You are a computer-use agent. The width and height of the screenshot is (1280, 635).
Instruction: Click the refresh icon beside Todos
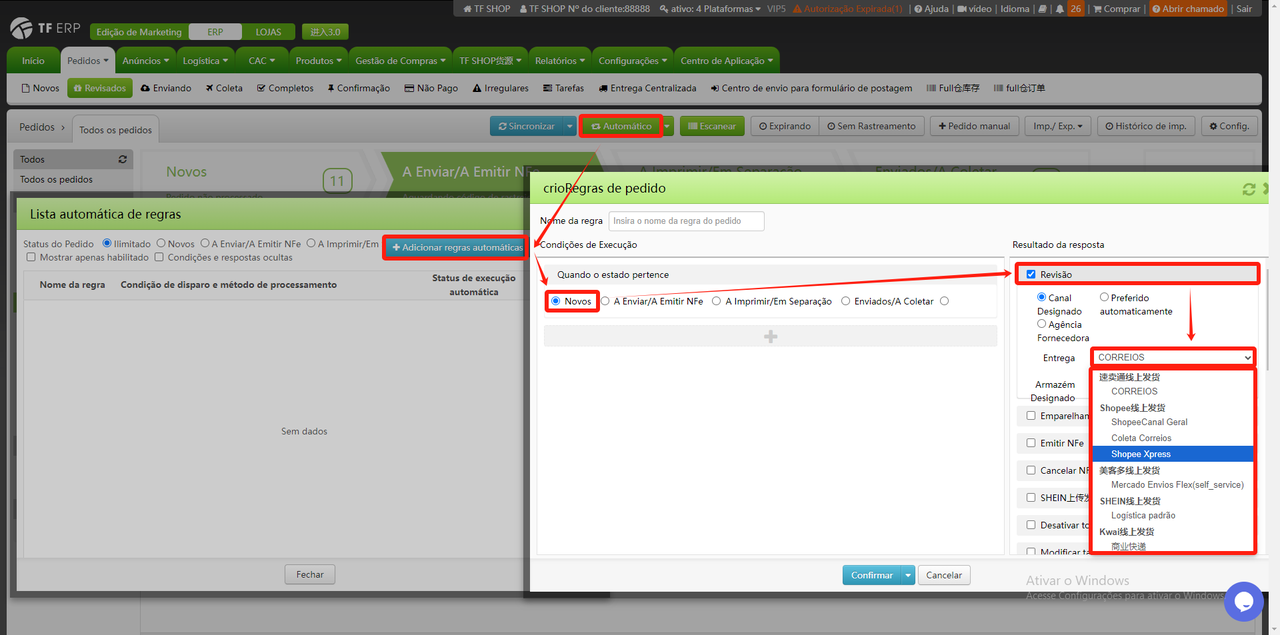(123, 159)
